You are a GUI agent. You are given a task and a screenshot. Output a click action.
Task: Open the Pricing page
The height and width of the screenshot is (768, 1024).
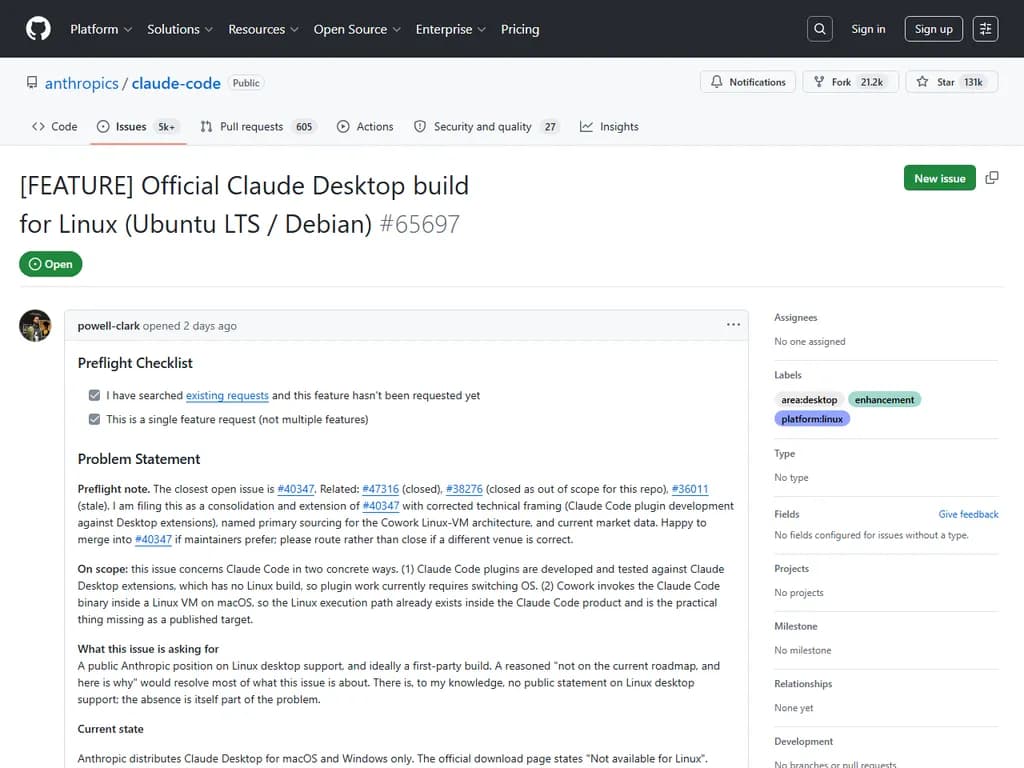pyautogui.click(x=520, y=29)
